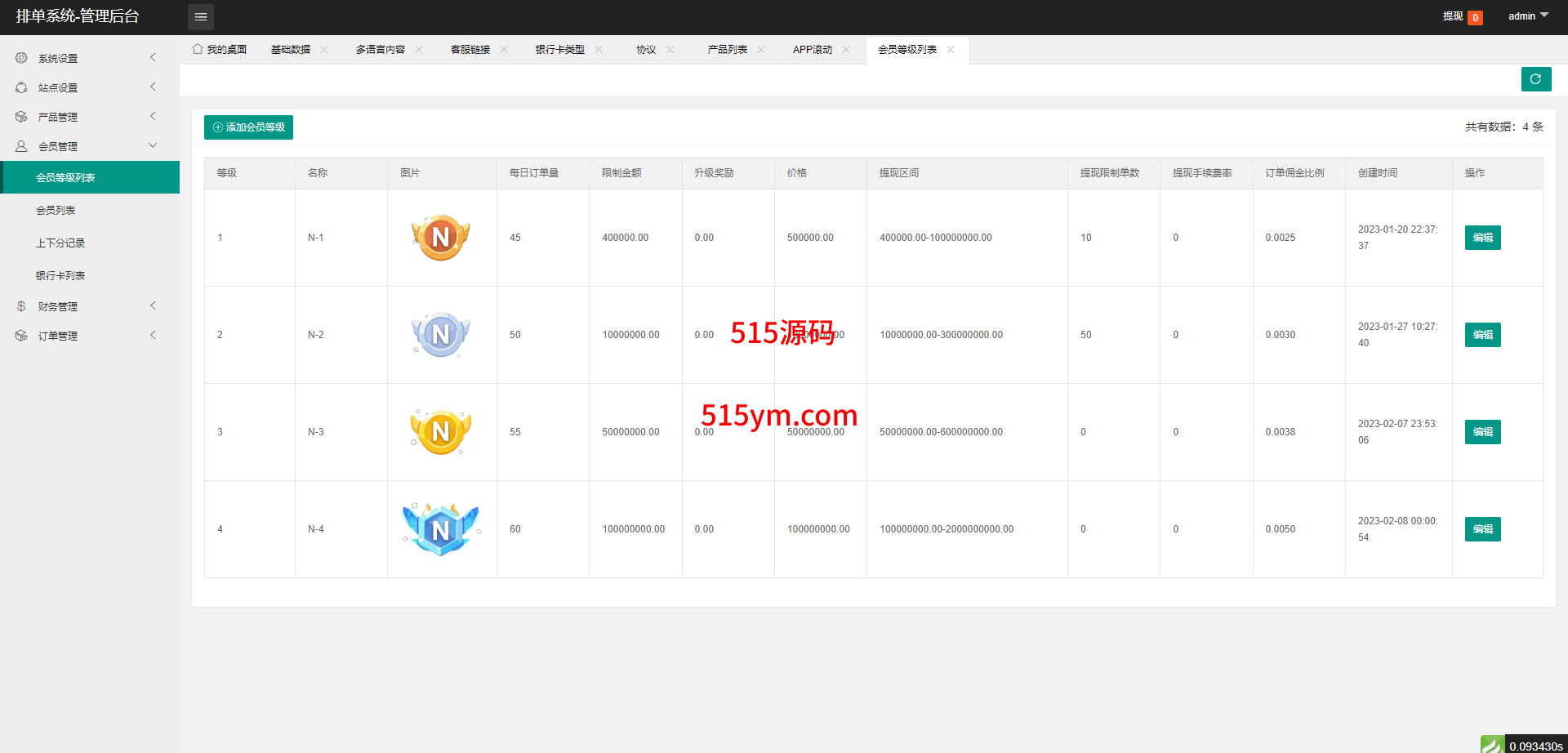
Task: Click the hamburger menu collapse icon
Action: 201,17
